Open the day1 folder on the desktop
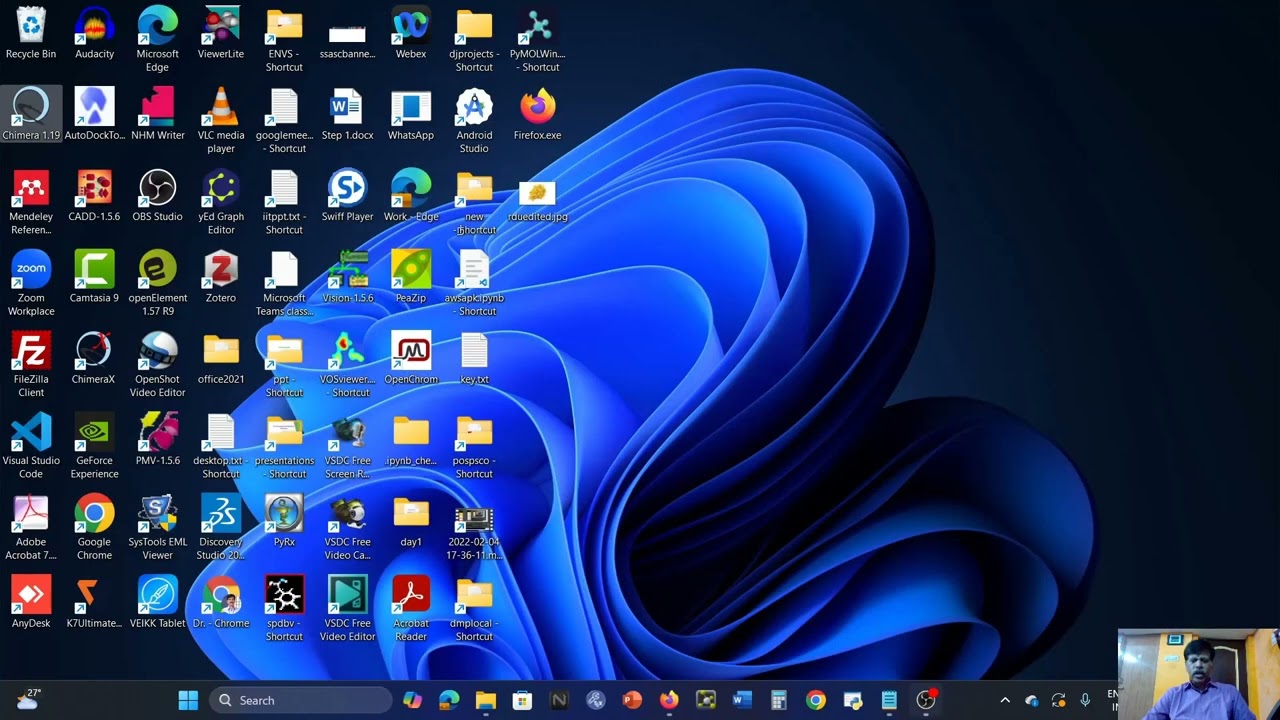1280x720 pixels. pyautogui.click(x=411, y=521)
